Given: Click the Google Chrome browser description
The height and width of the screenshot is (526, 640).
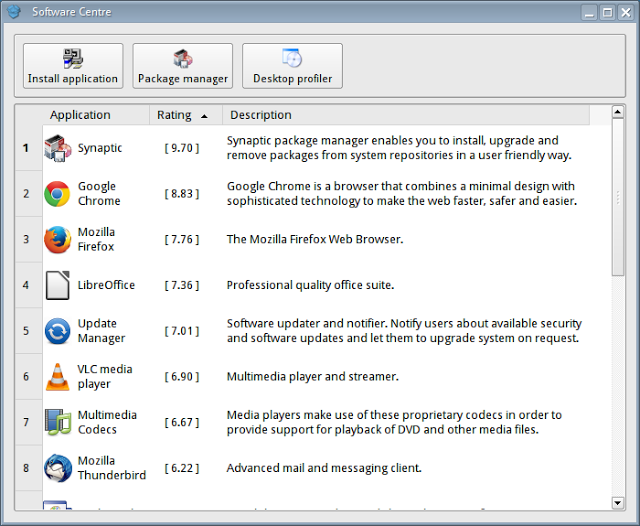Looking at the screenshot, I should pos(402,194).
